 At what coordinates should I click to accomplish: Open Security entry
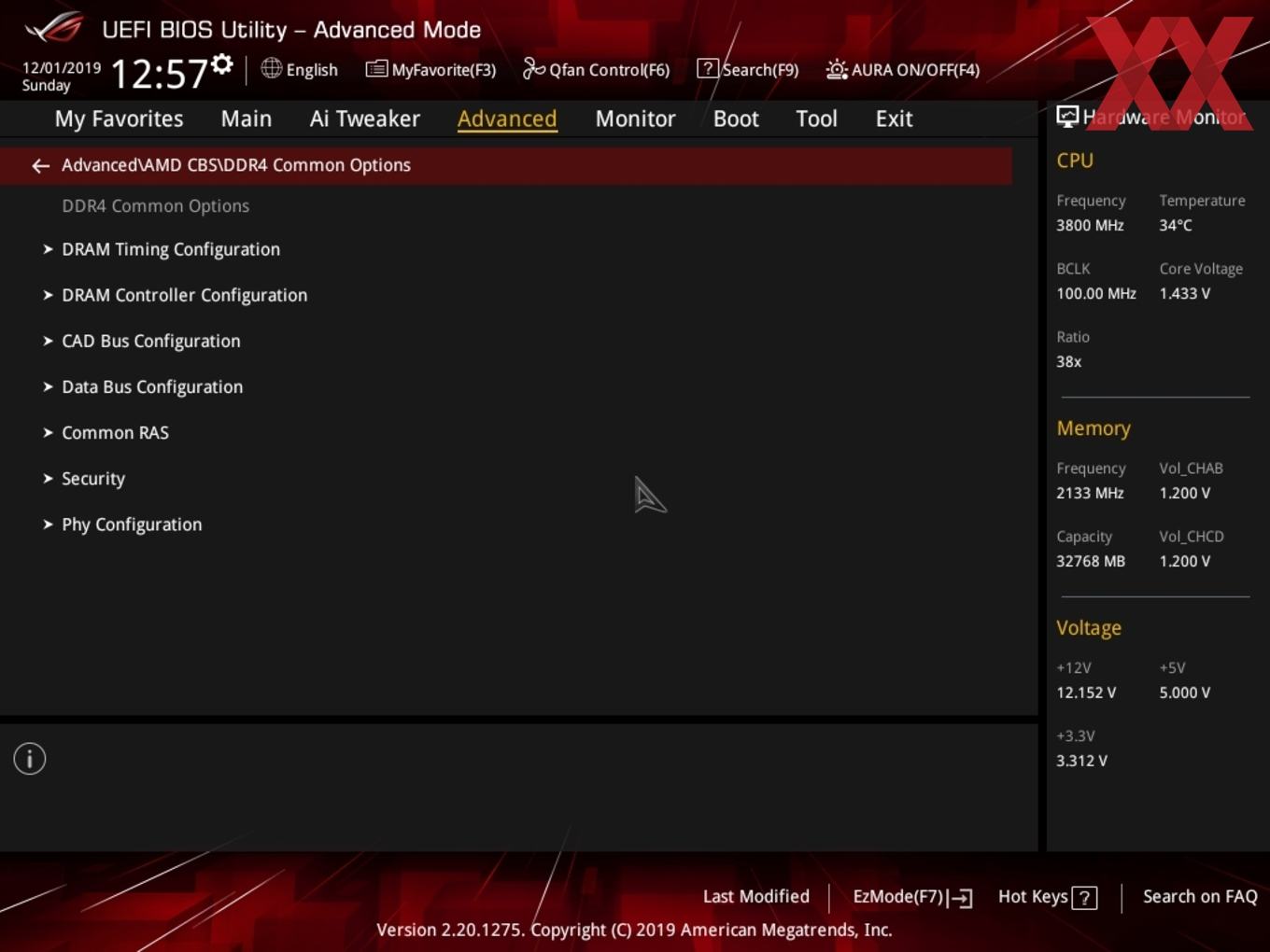[93, 479]
